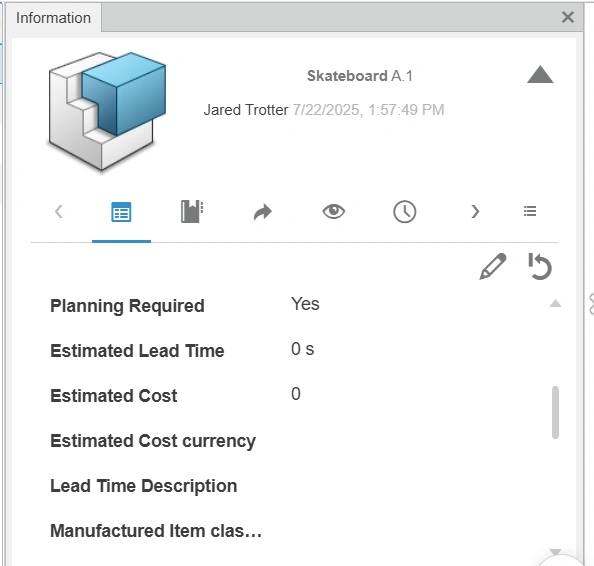This screenshot has height=566, width=594.
Task: Click the pencil edit properties icon
Action: click(x=493, y=266)
